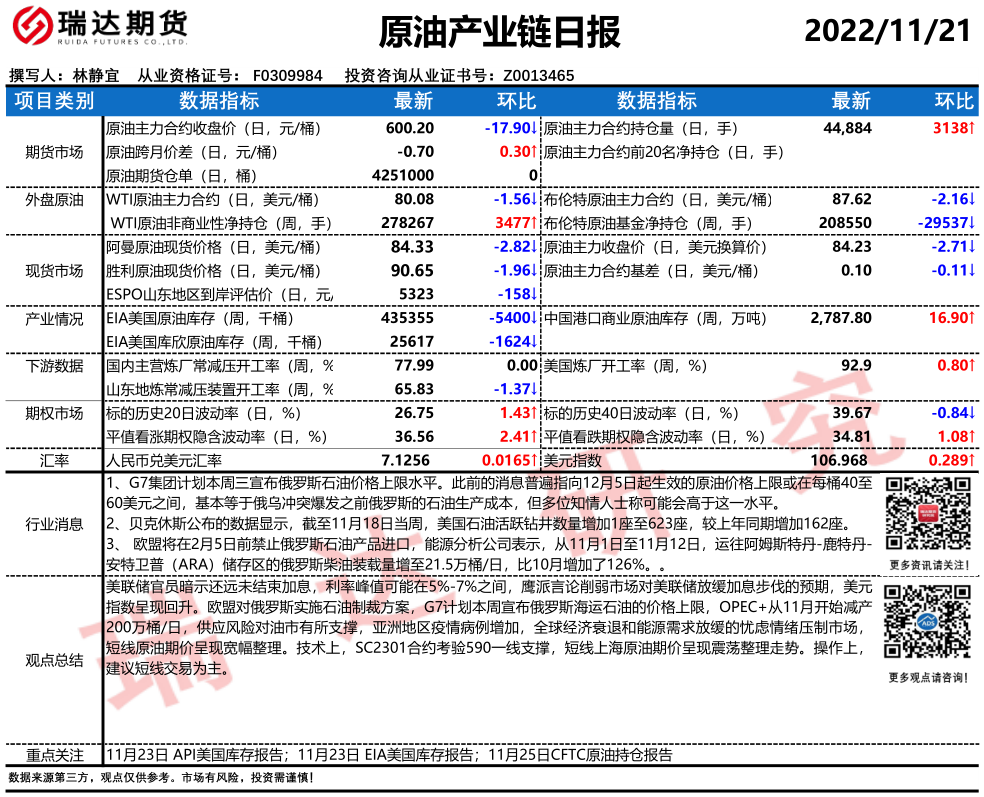This screenshot has height=797, width=984.
Task: Select the 重点关注 row label
Action: pos(55,755)
